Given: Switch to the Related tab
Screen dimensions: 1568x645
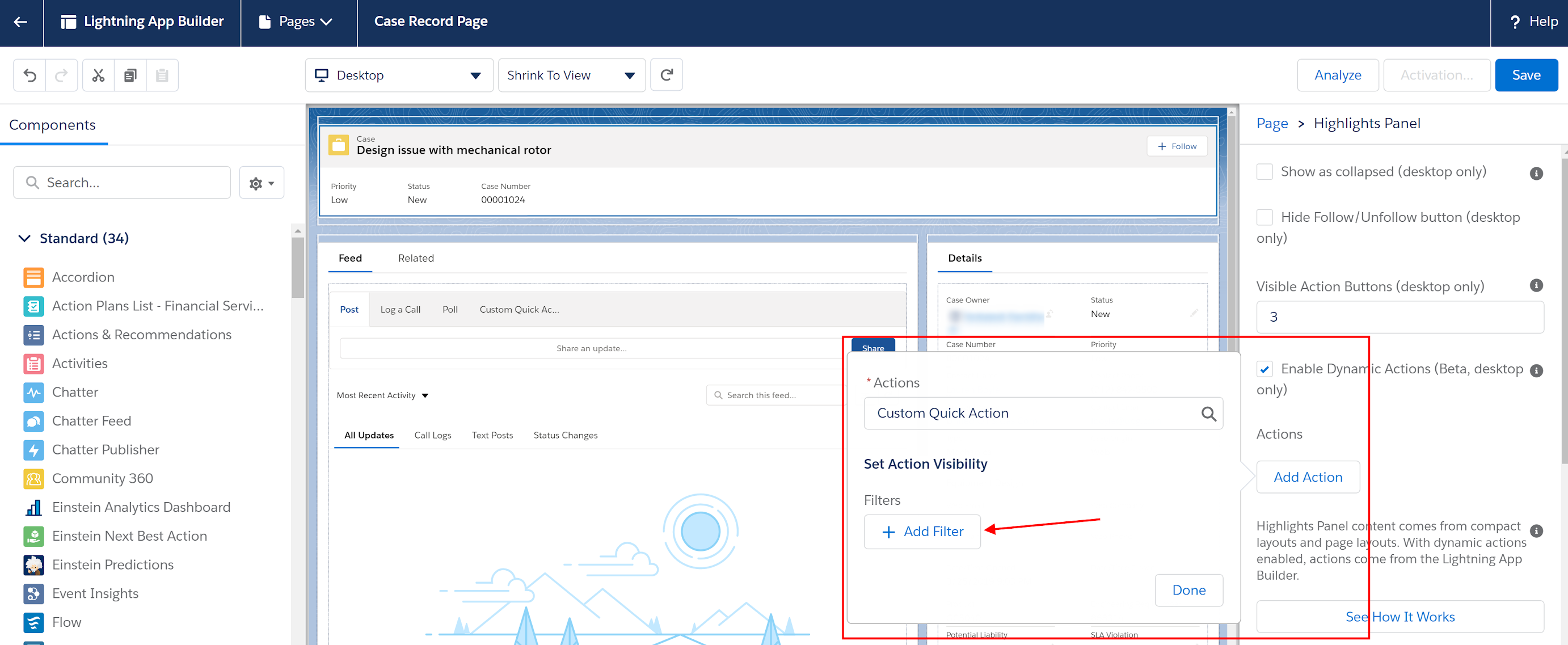Looking at the screenshot, I should [416, 258].
